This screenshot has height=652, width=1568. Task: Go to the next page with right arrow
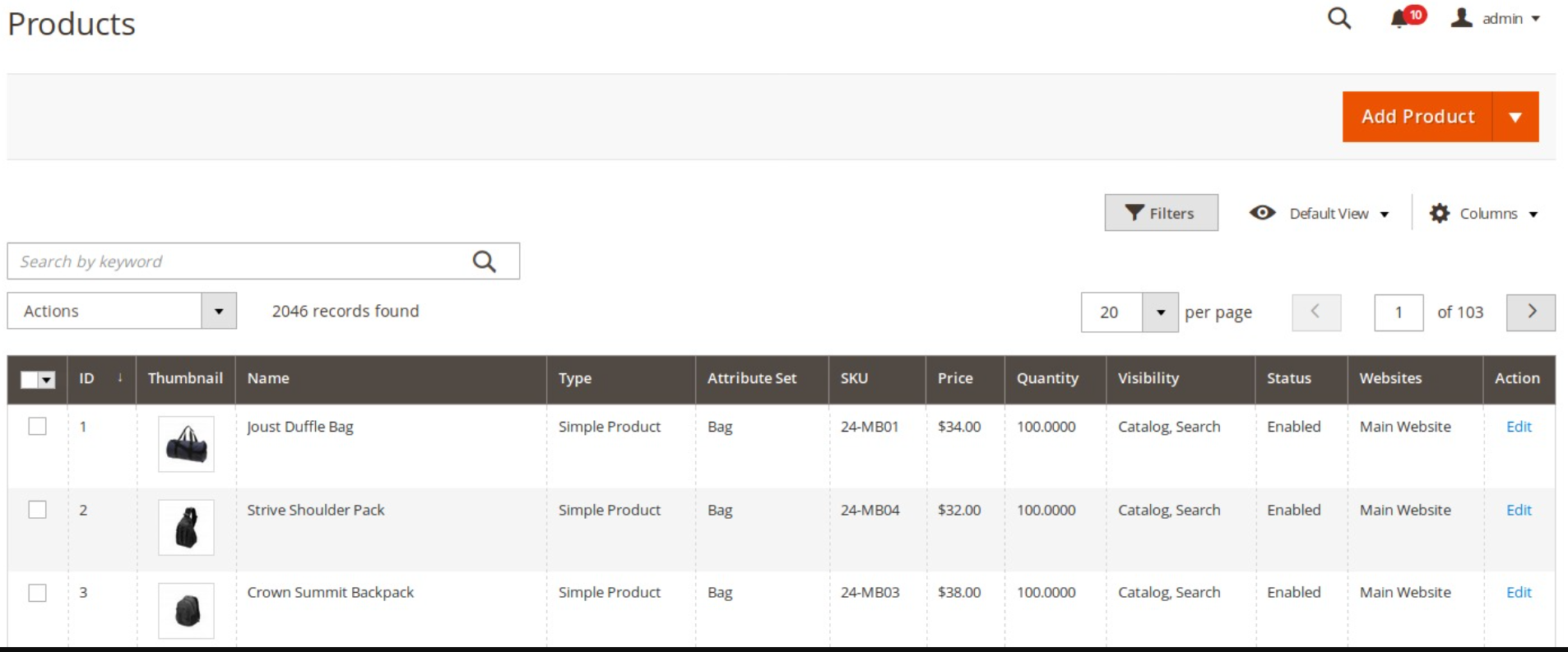[x=1530, y=312]
